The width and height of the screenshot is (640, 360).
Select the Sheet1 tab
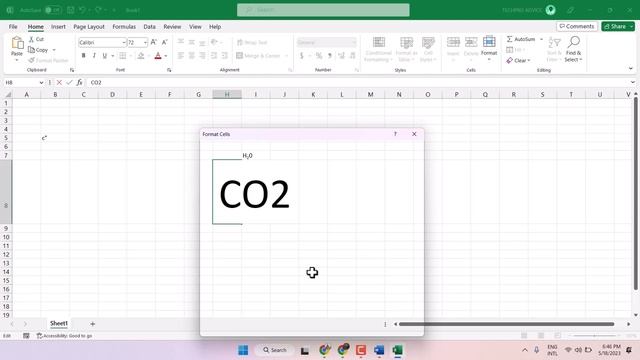59,323
